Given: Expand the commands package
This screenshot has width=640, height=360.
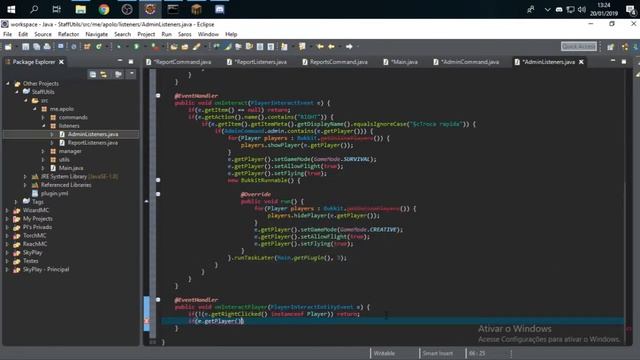Looking at the screenshot, I should (x=43, y=118).
